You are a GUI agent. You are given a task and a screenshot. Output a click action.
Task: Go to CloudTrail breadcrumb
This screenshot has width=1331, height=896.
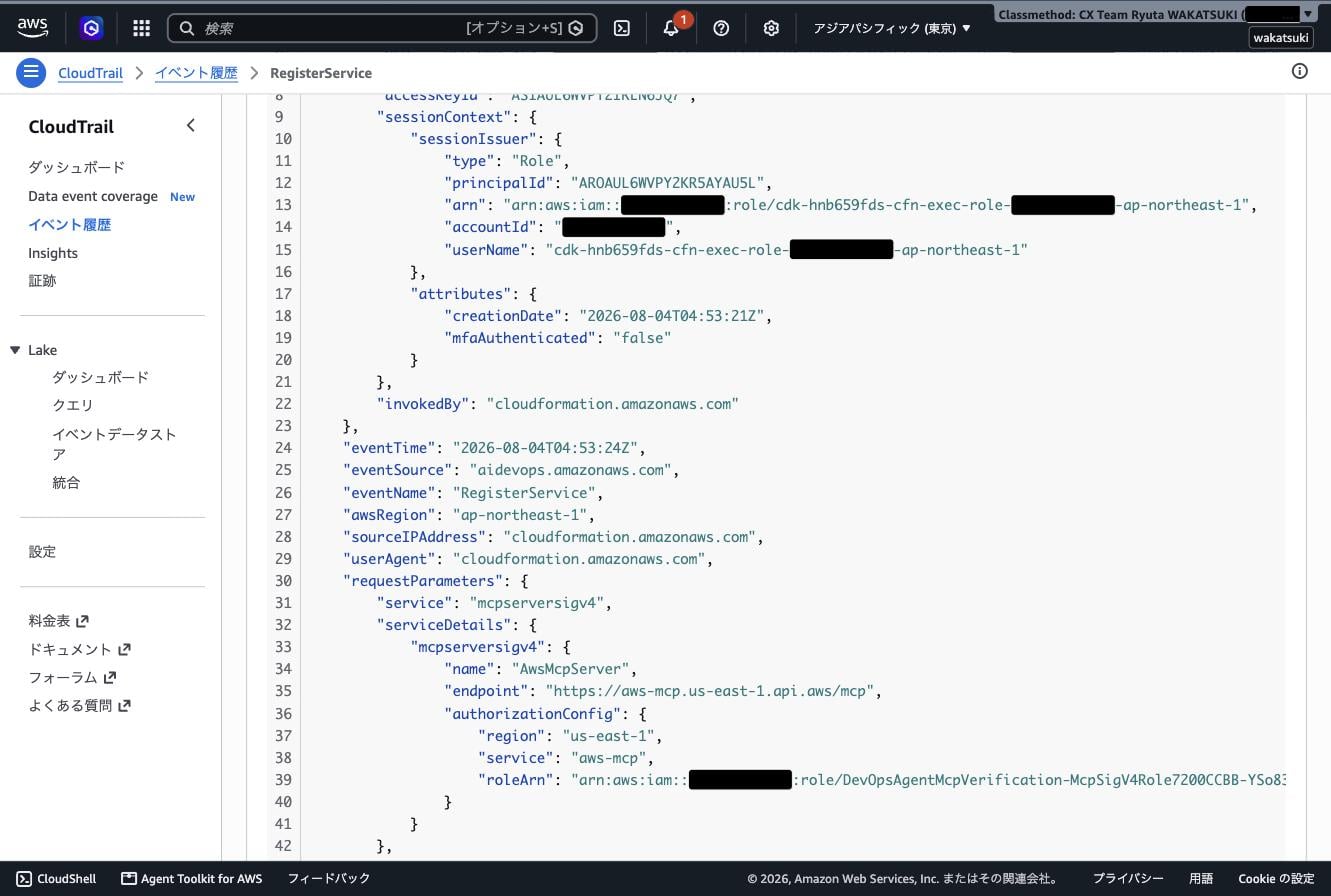[90, 73]
